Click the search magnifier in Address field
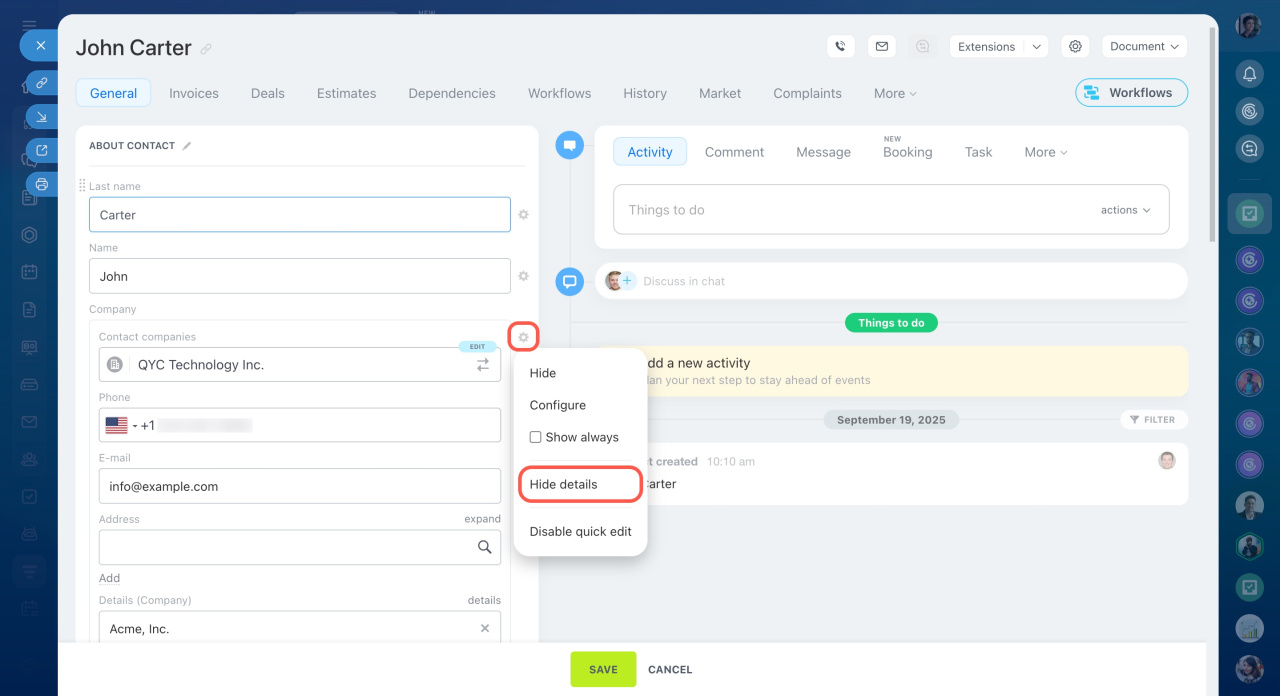1280x696 pixels. point(485,547)
